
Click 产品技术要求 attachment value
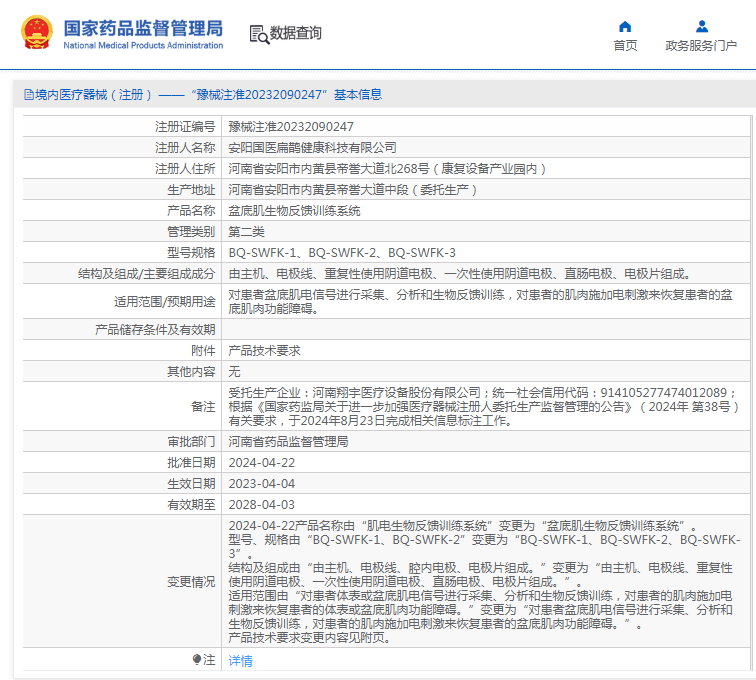[264, 351]
